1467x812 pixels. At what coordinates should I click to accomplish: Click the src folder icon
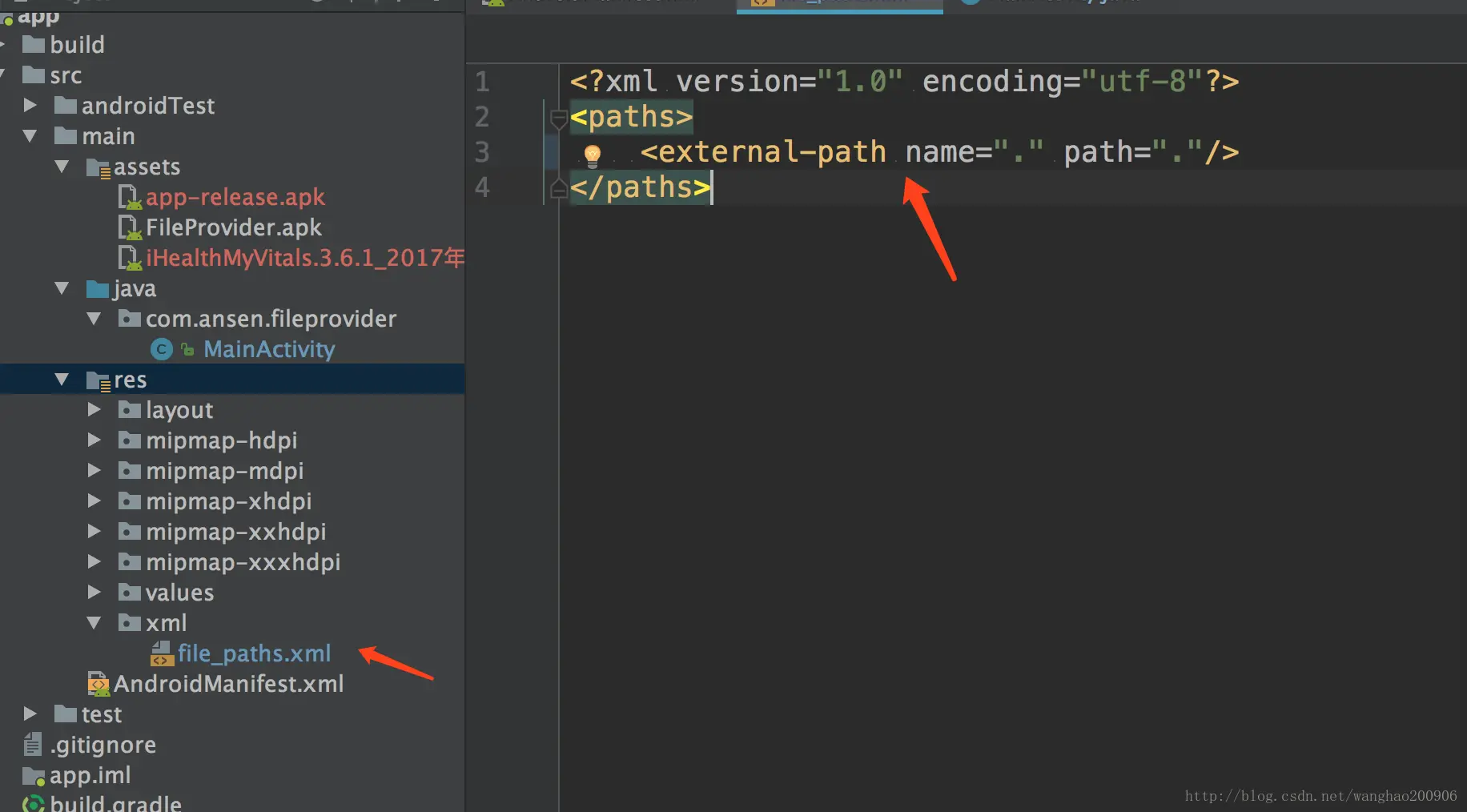pyautogui.click(x=33, y=75)
